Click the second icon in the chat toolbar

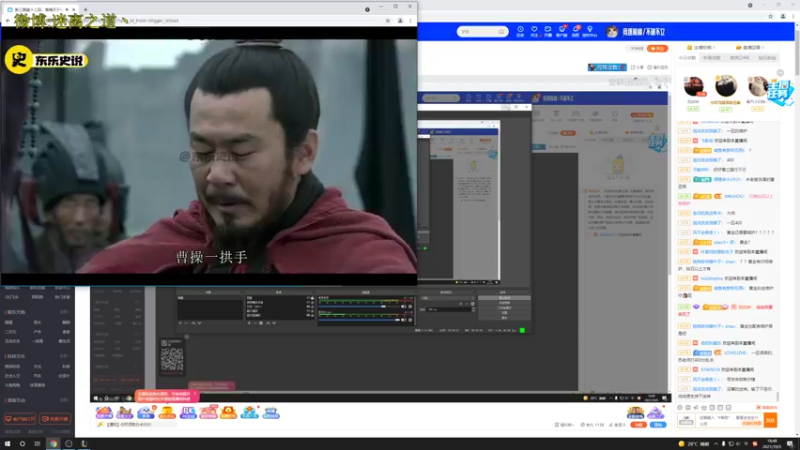pos(688,408)
